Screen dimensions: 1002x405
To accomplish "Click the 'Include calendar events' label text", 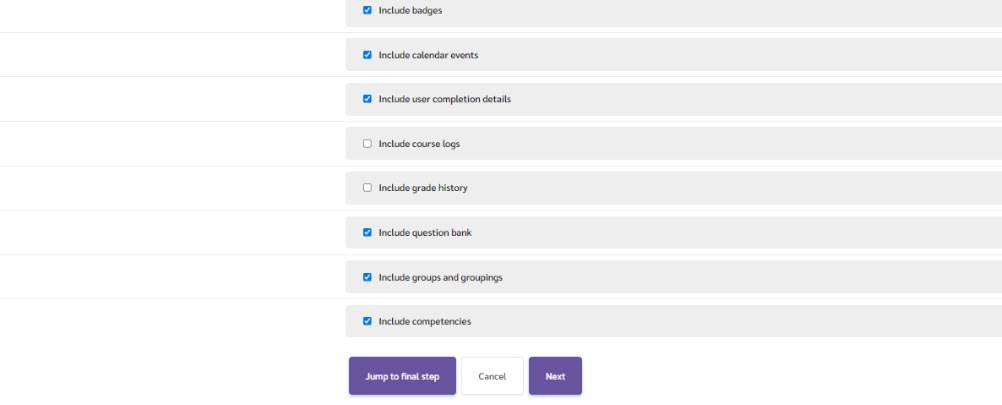I will pos(428,55).
